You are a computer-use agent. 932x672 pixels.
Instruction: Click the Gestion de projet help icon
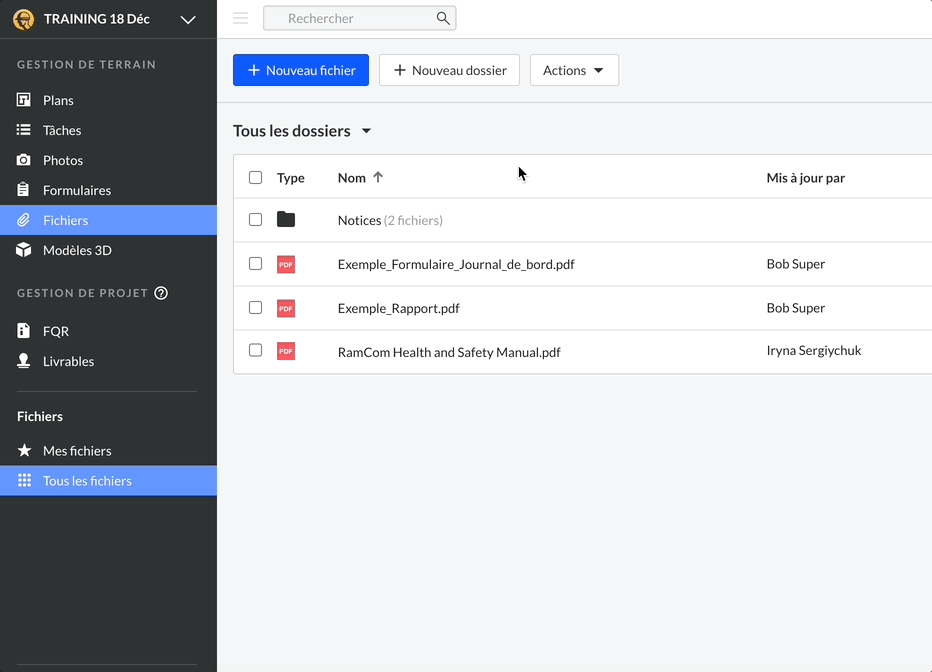click(161, 293)
